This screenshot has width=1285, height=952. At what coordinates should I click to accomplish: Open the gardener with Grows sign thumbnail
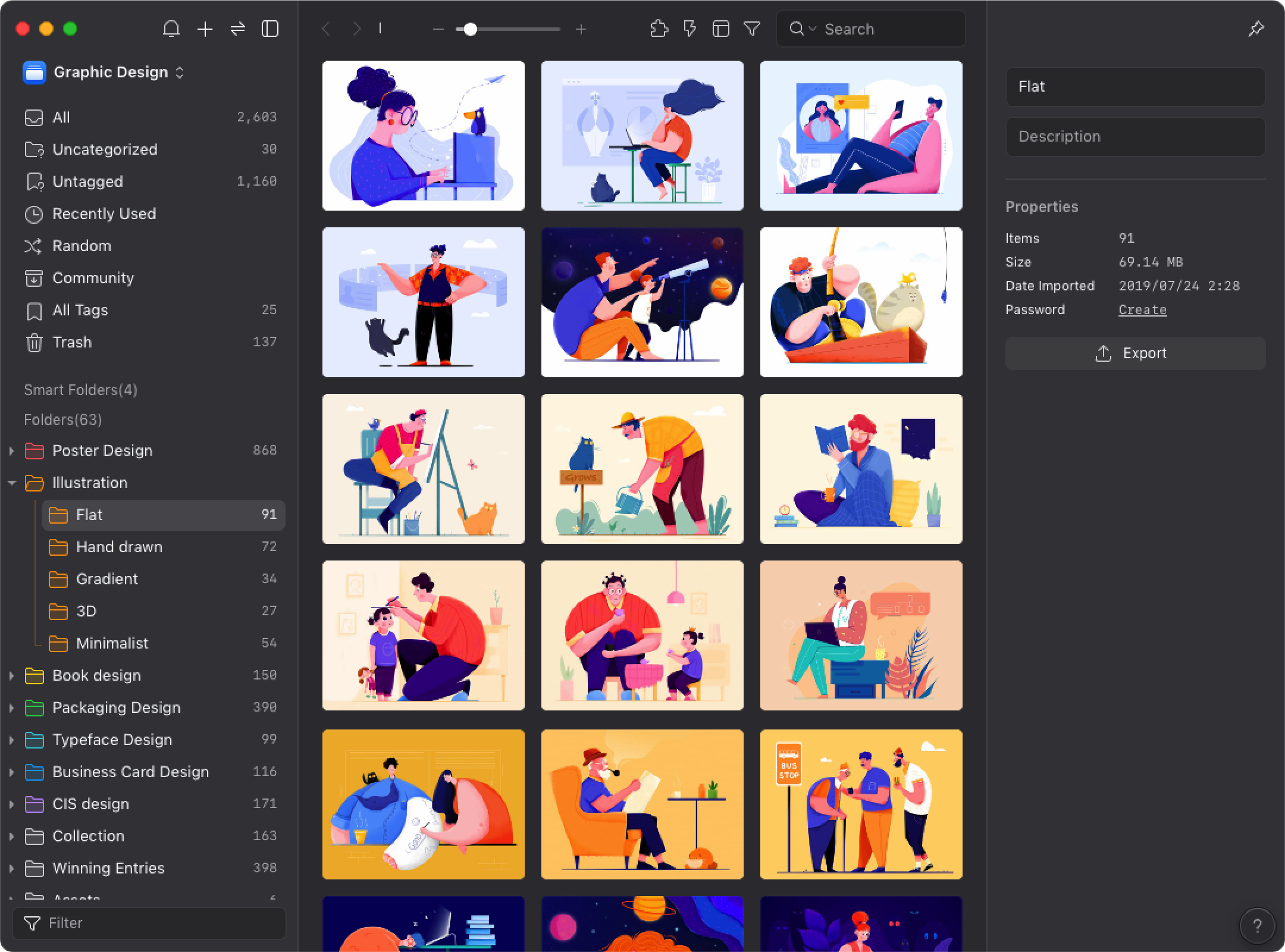642,469
